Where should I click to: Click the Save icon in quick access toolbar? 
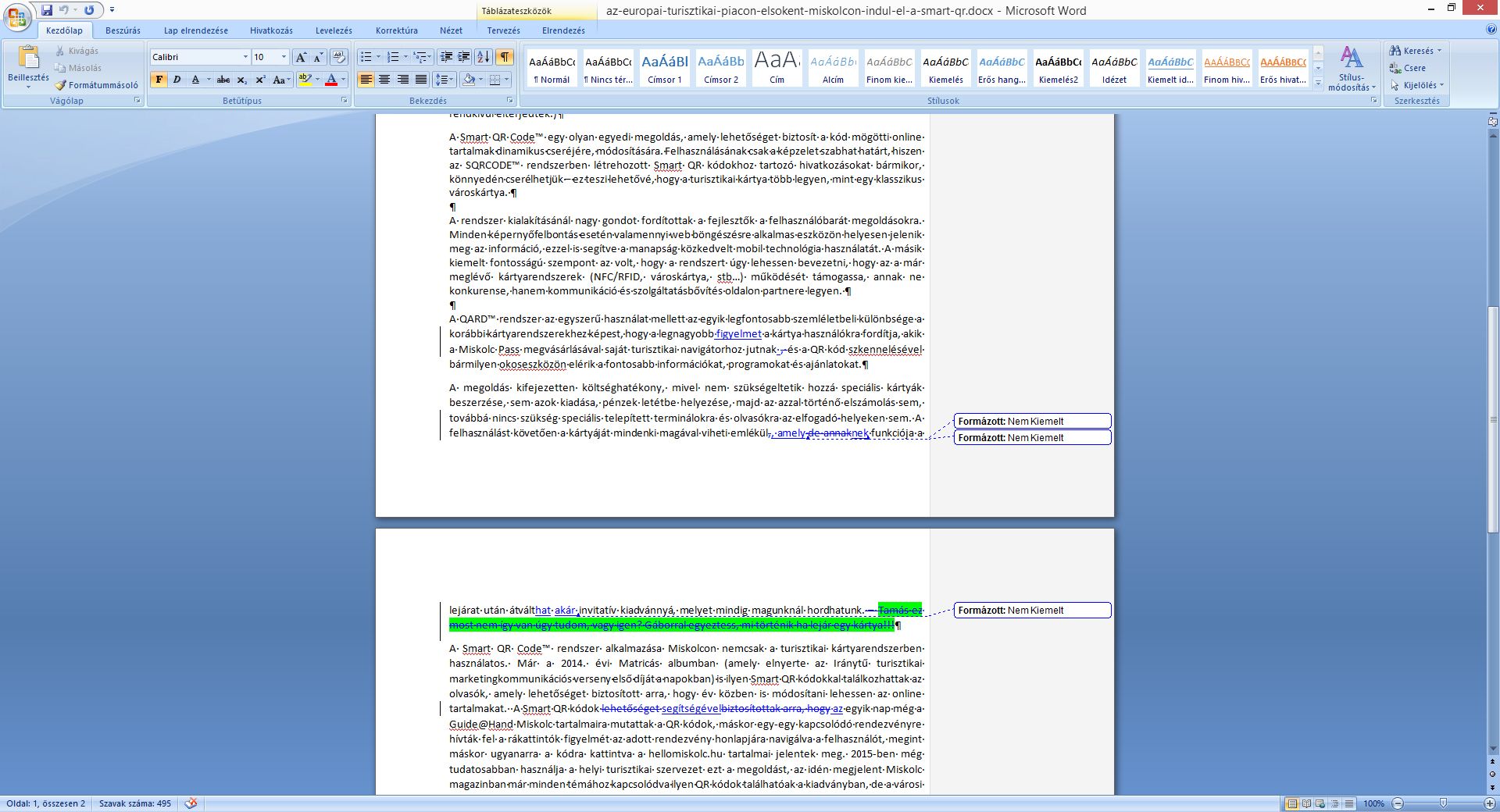47,10
